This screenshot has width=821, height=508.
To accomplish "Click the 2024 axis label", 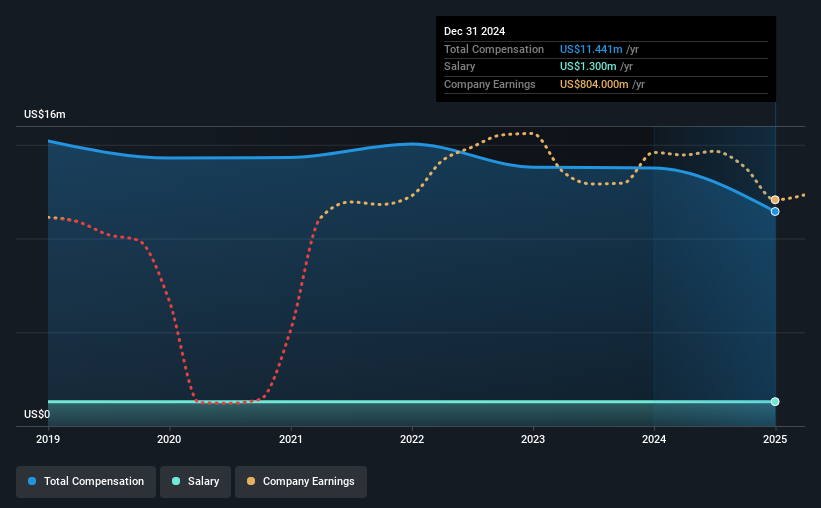I will pyautogui.click(x=654, y=439).
